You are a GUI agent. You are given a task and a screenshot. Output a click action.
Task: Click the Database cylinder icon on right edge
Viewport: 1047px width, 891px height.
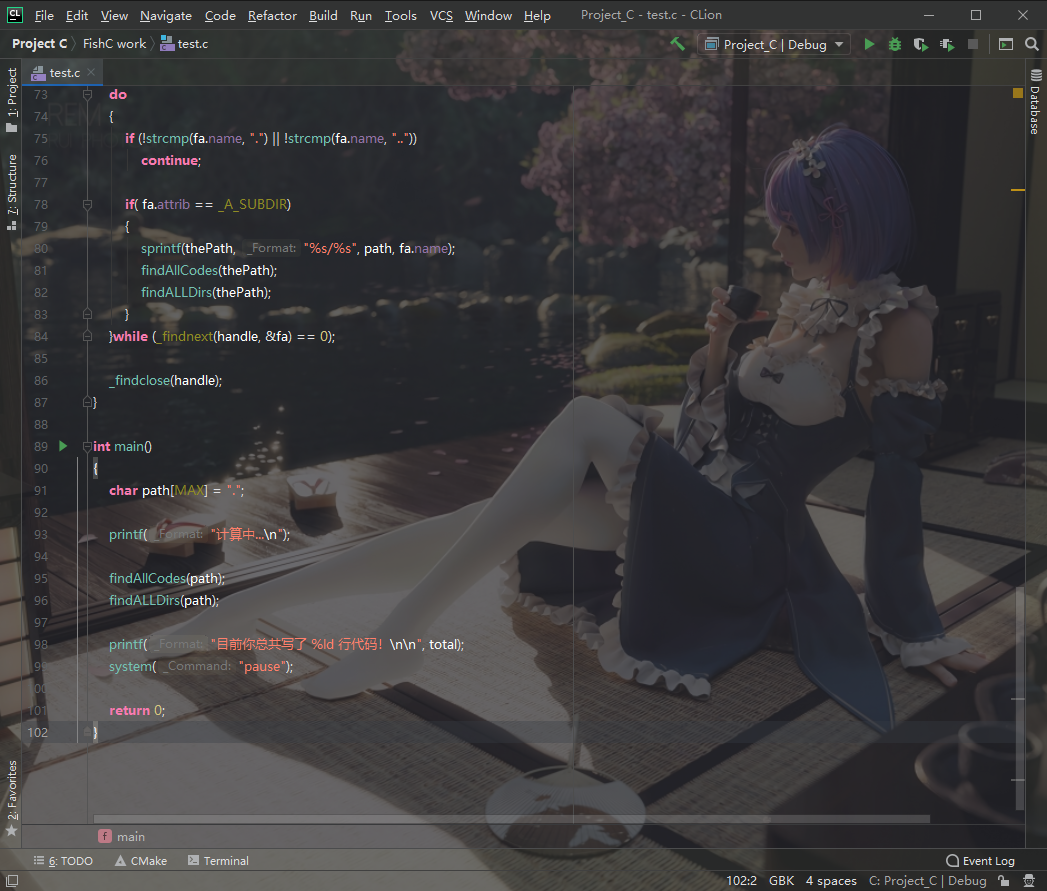[x=1036, y=75]
